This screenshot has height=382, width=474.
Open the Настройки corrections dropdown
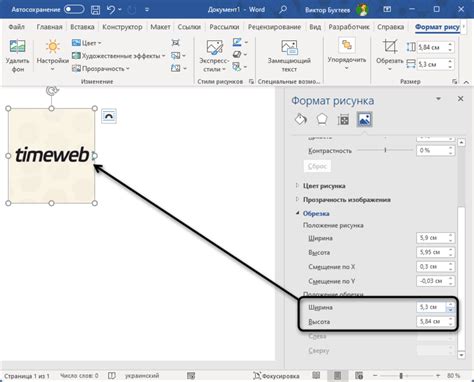tap(53, 55)
